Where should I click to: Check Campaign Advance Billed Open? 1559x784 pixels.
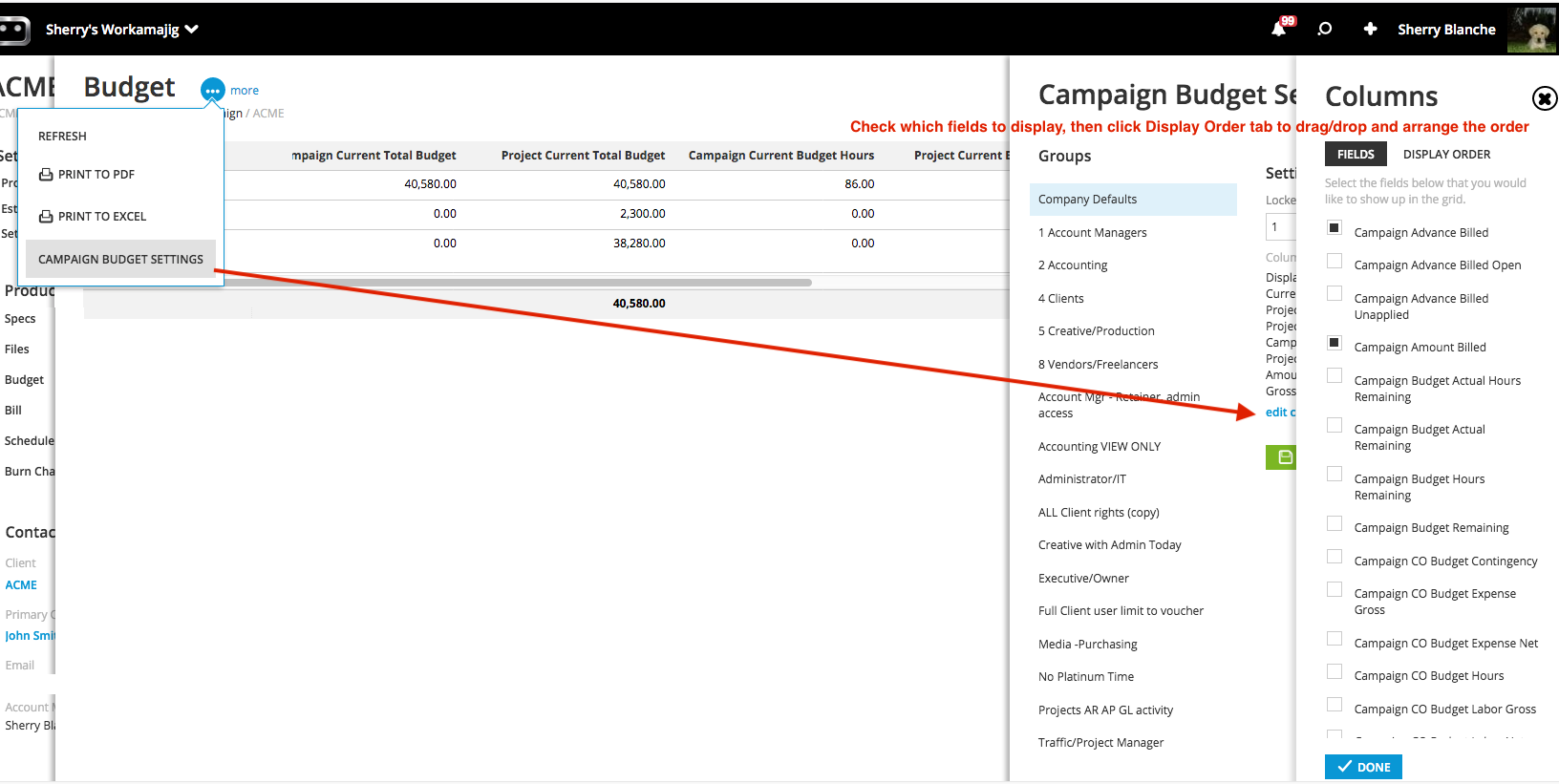[1335, 261]
